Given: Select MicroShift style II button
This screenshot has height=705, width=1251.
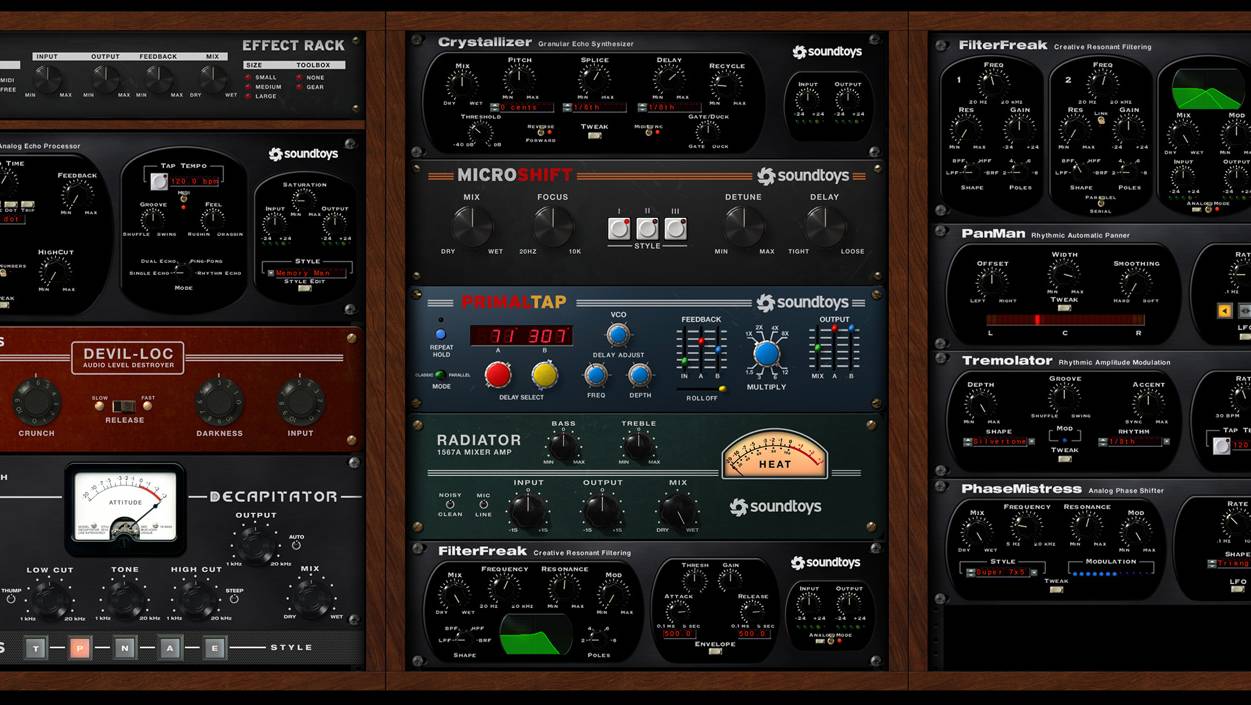Looking at the screenshot, I should click(x=647, y=228).
